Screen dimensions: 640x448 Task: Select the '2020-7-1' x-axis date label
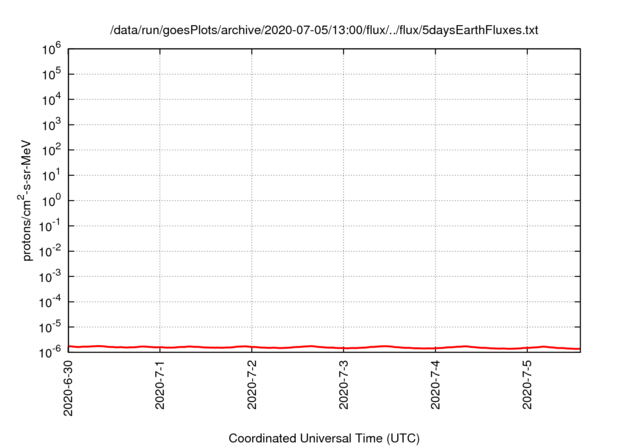click(160, 385)
